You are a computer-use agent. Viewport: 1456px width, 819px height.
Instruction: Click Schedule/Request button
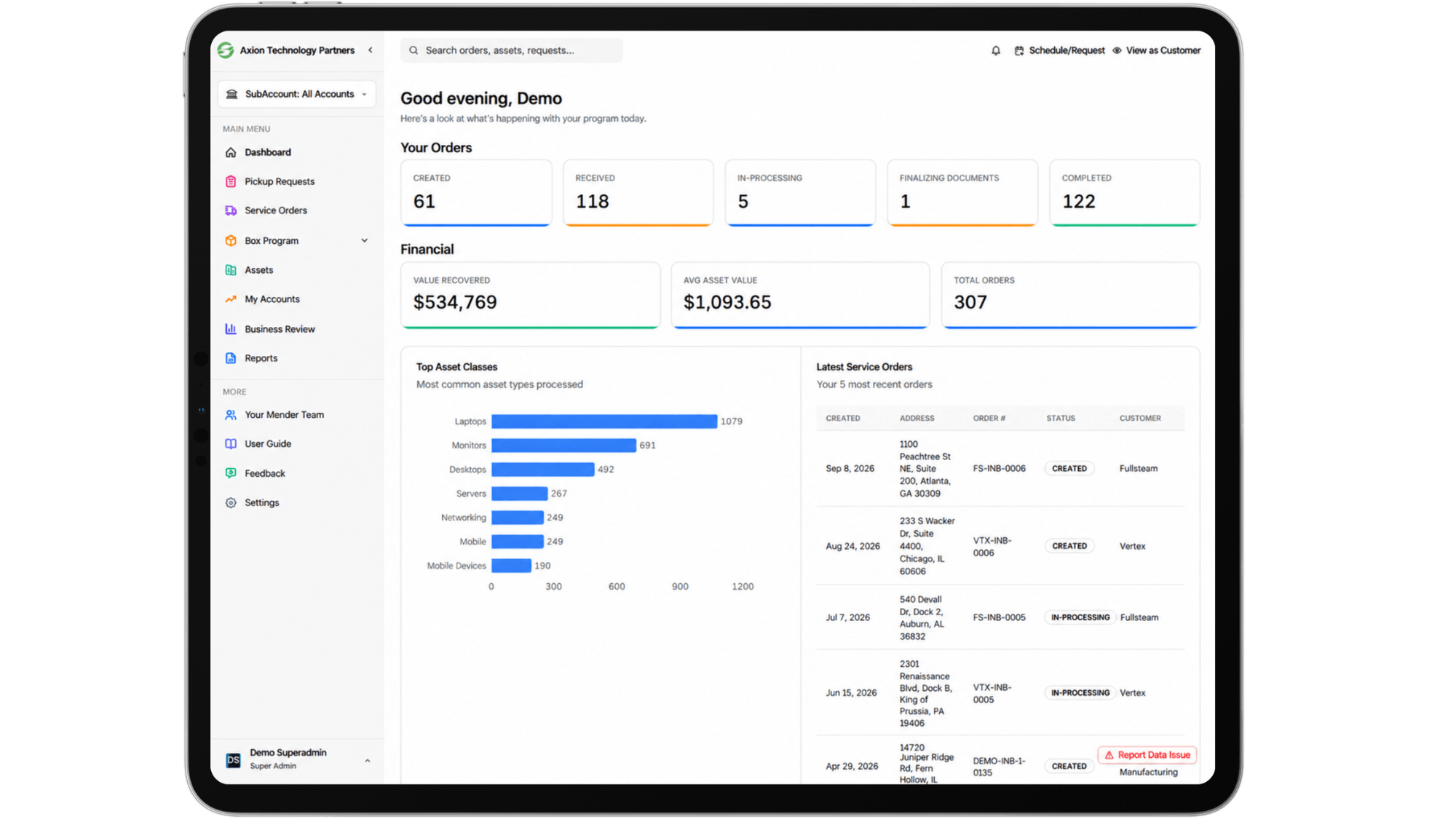(1059, 50)
